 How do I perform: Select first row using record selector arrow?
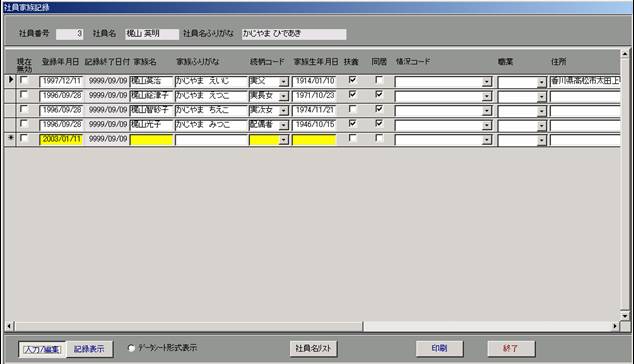(11, 80)
